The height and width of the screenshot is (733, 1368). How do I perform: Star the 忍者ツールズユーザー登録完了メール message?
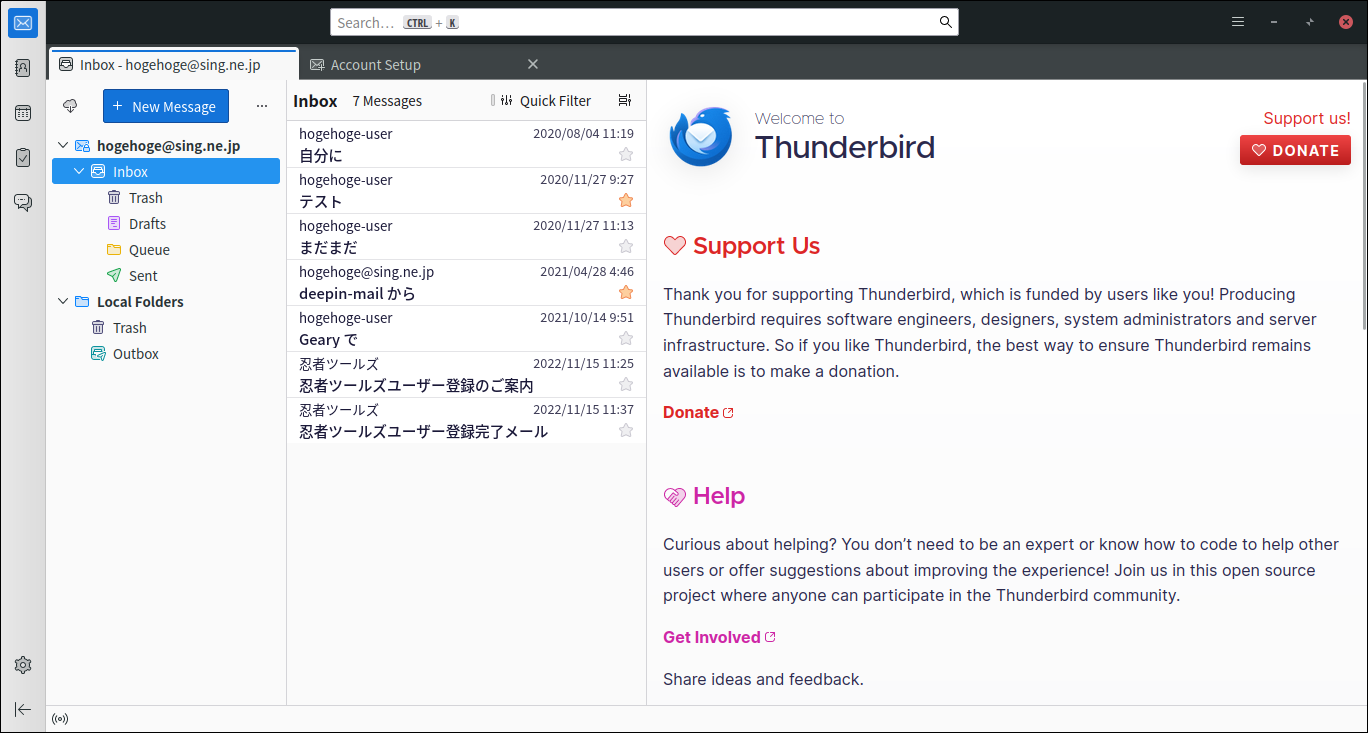pyautogui.click(x=626, y=430)
